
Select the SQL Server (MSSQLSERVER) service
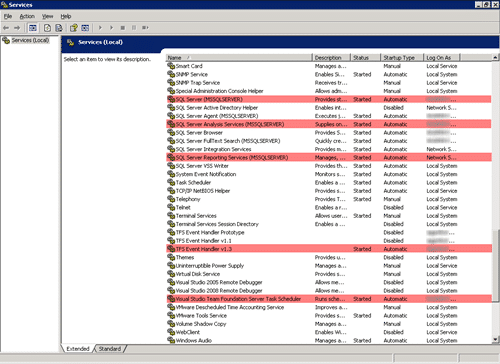(329, 99)
